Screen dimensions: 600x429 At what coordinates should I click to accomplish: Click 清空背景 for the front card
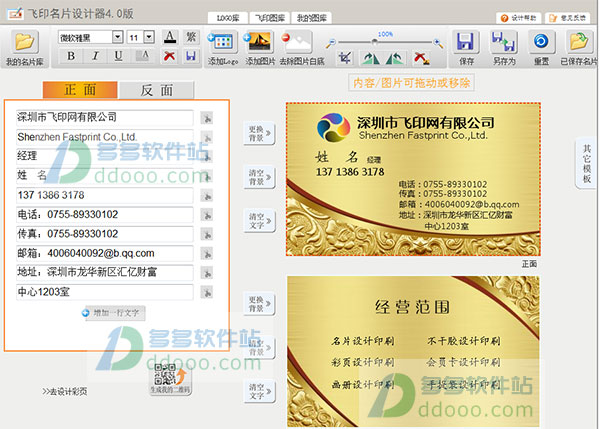pos(259,177)
